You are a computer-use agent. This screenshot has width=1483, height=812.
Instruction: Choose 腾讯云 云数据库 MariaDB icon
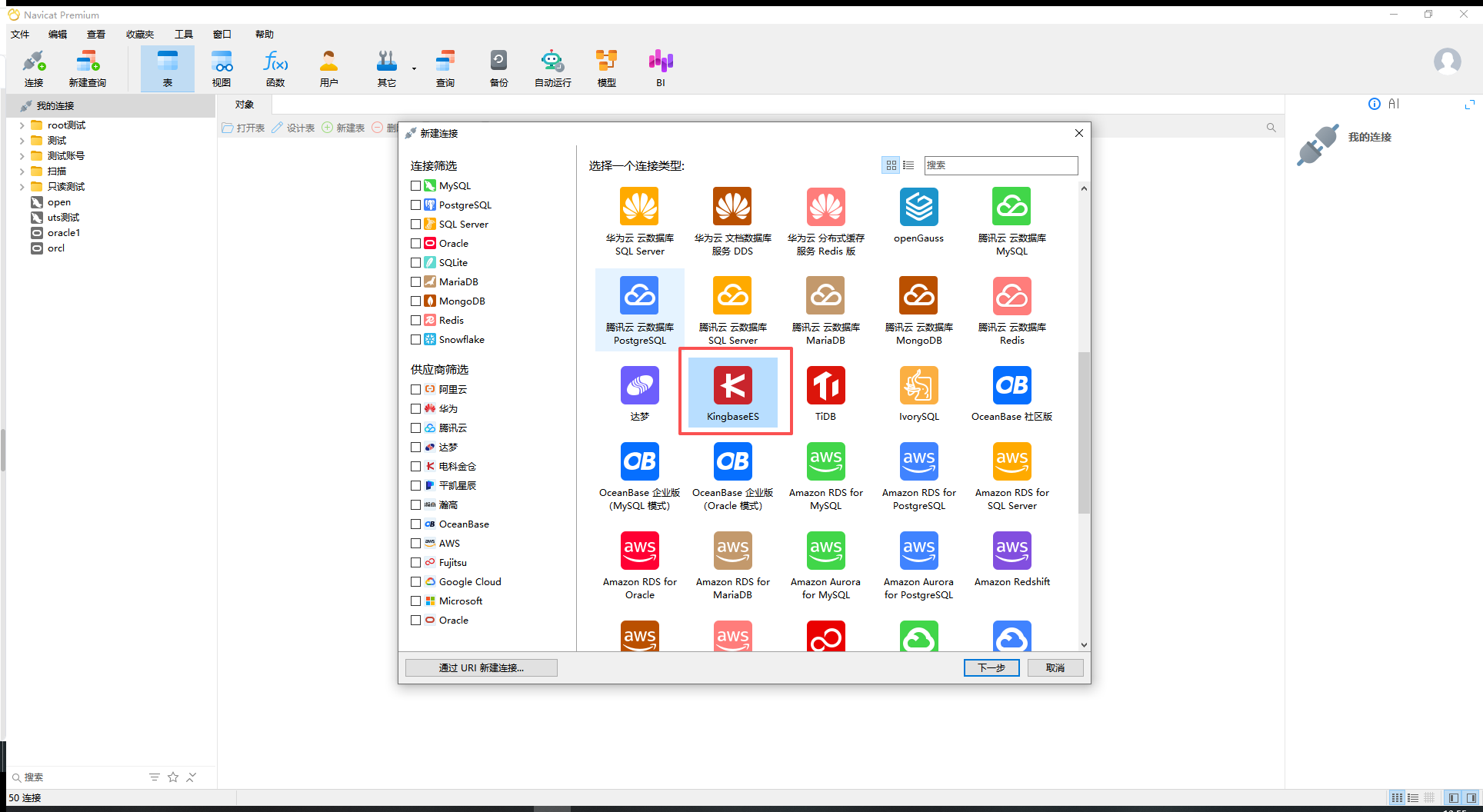[x=825, y=310]
